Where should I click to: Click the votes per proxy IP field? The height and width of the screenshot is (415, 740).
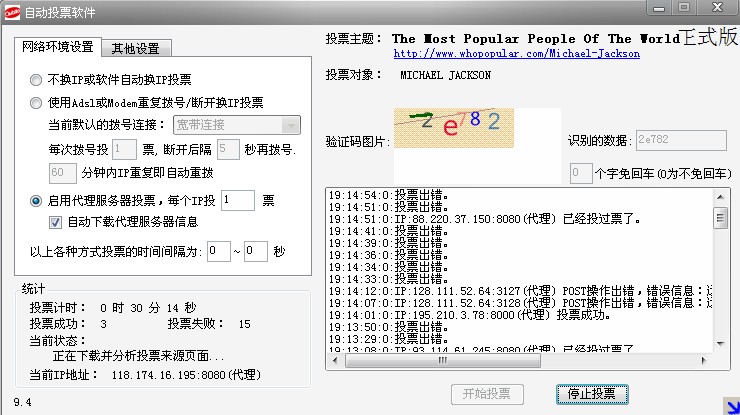pyautogui.click(x=238, y=200)
